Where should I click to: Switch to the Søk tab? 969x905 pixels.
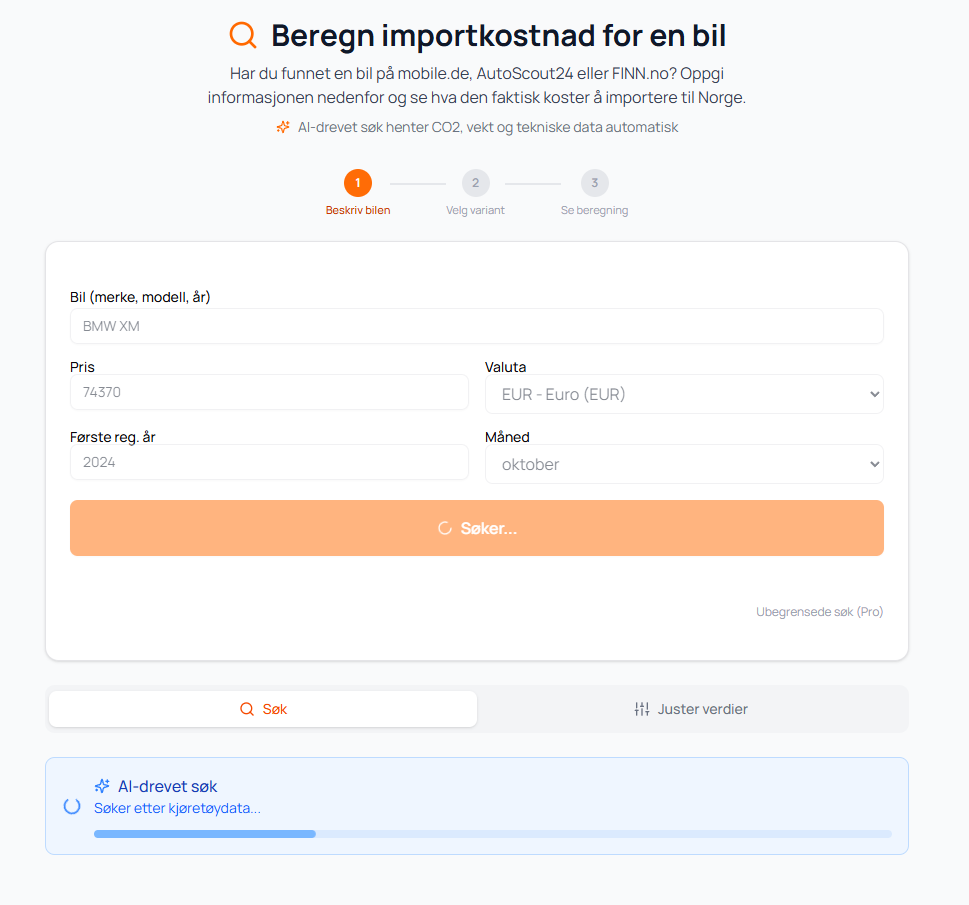(263, 709)
